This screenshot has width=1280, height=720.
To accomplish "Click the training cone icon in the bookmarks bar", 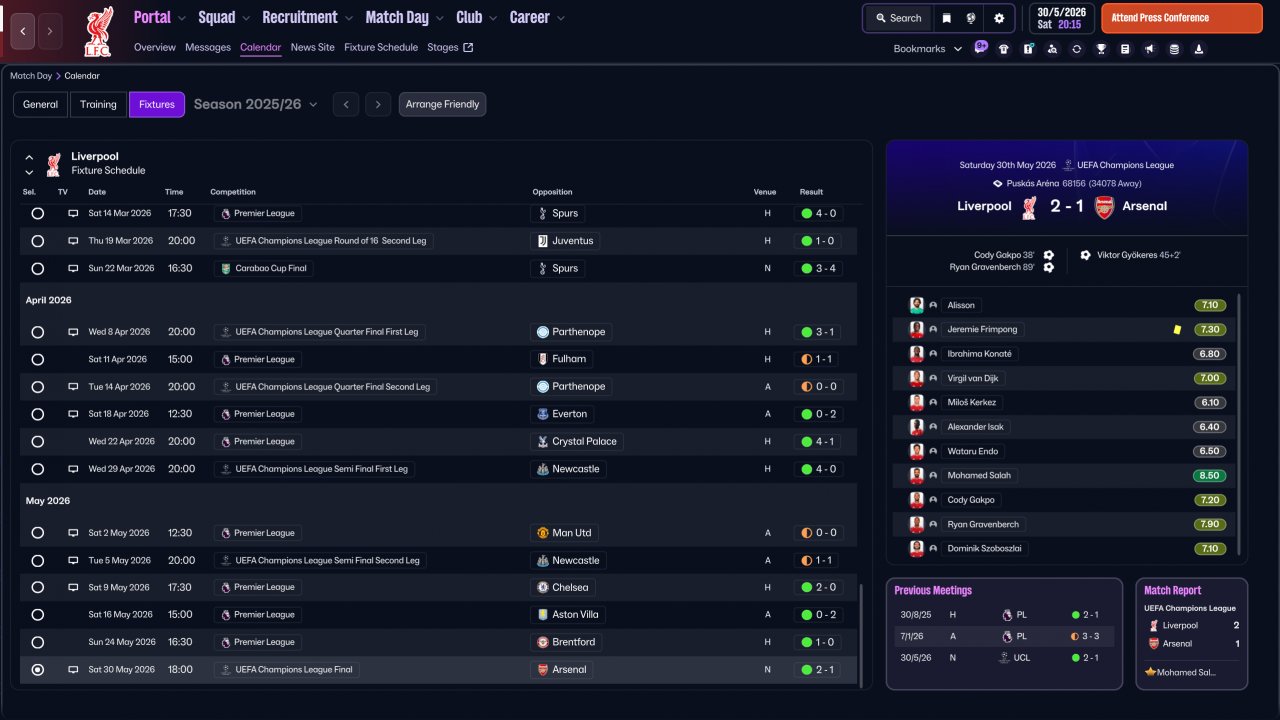I will click(x=1198, y=49).
